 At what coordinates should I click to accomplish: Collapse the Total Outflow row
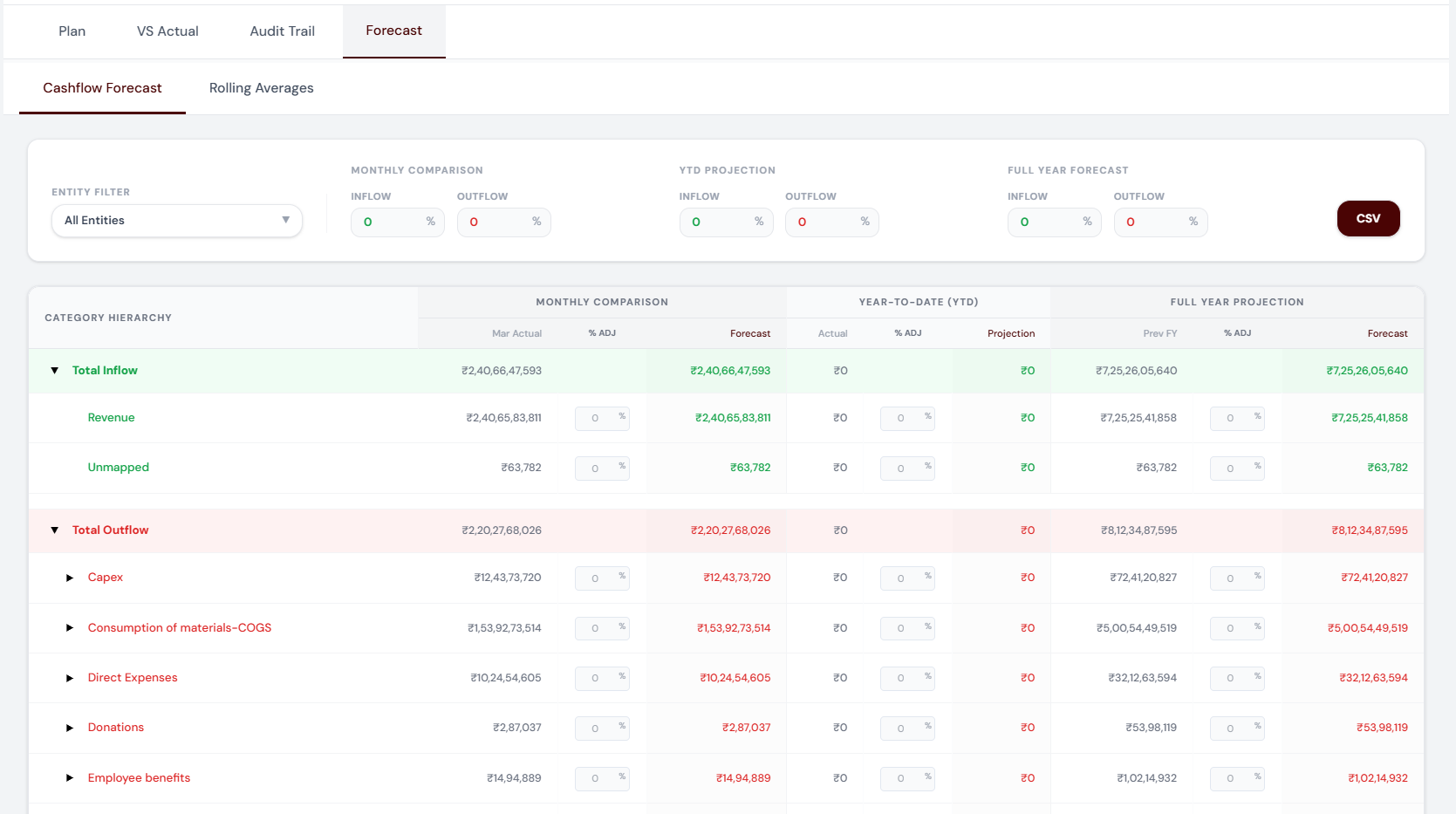pyautogui.click(x=55, y=530)
